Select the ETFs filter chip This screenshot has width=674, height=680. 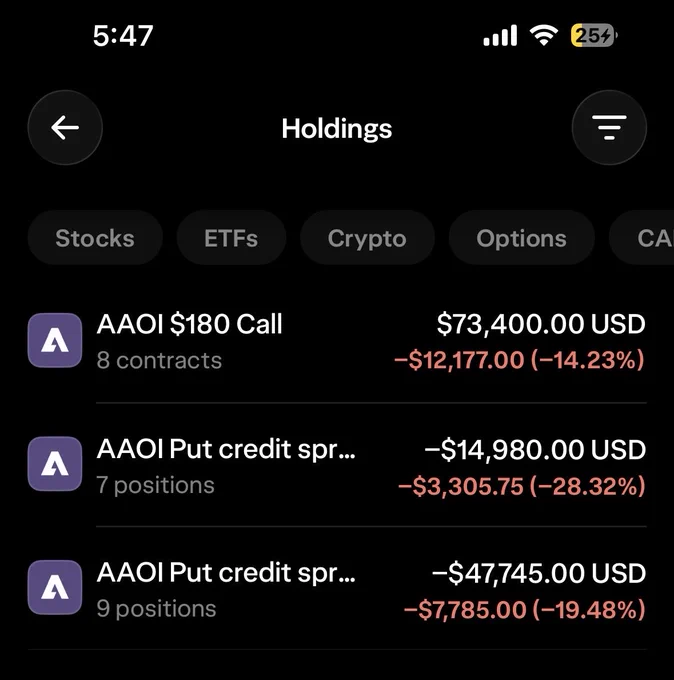click(x=231, y=238)
